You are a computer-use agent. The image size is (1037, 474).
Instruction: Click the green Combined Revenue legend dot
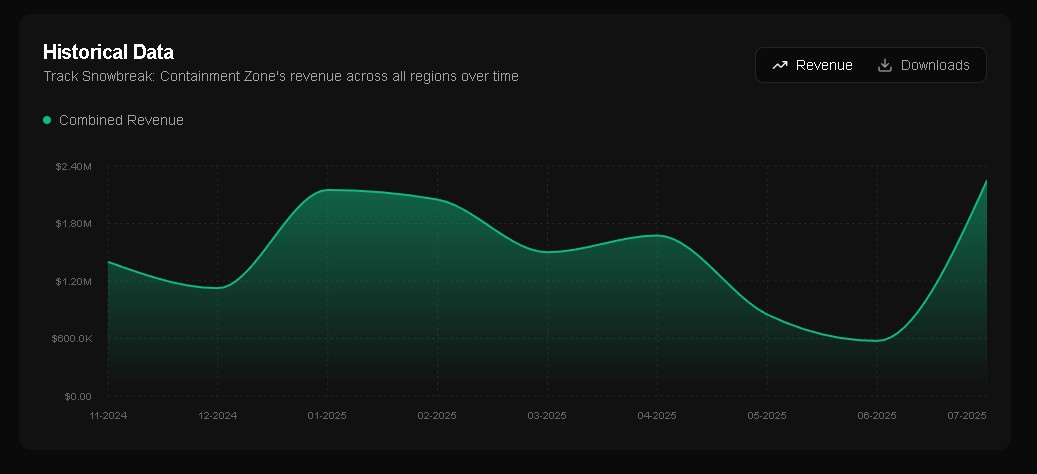[x=47, y=120]
